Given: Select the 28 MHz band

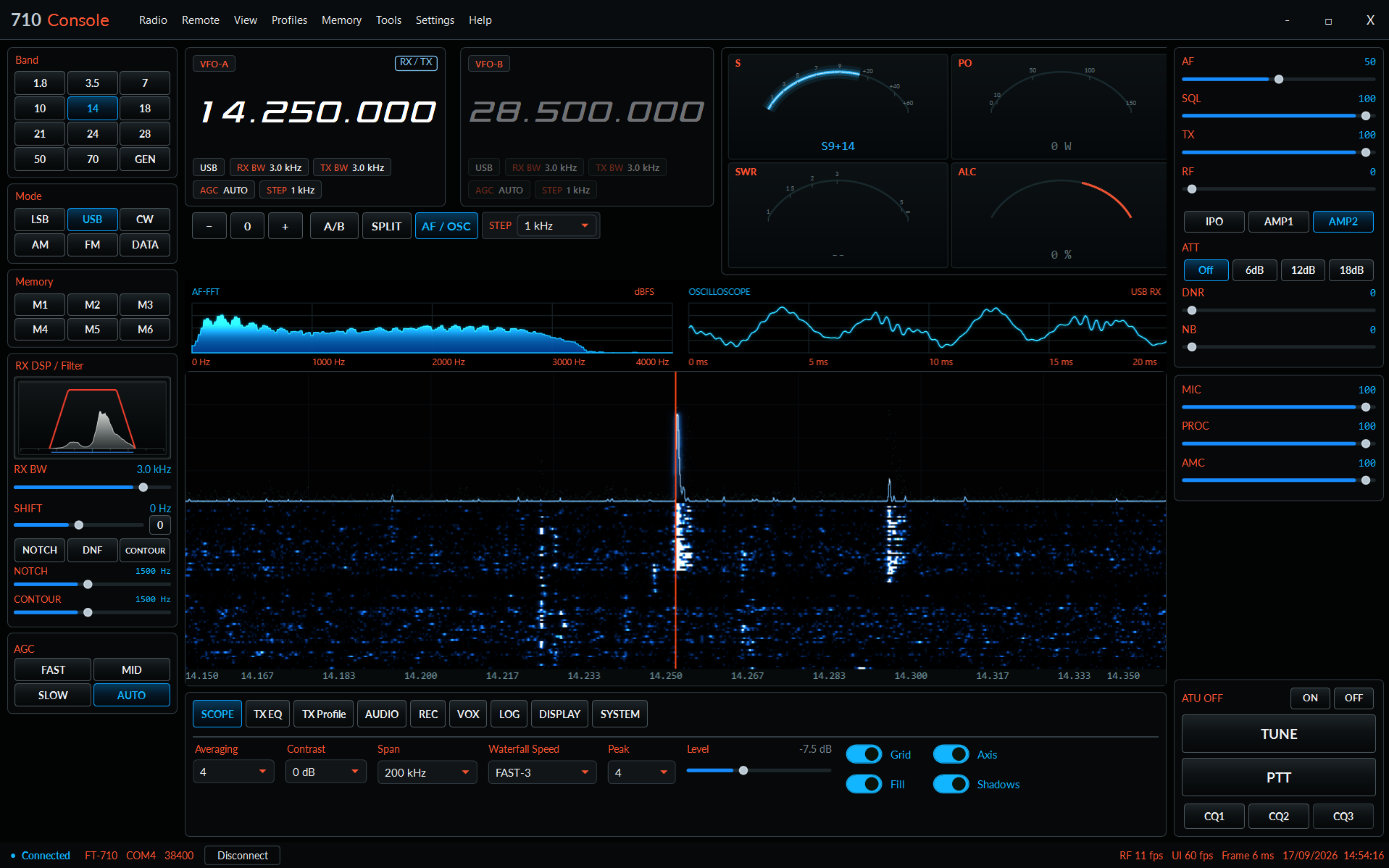Looking at the screenshot, I should [145, 133].
